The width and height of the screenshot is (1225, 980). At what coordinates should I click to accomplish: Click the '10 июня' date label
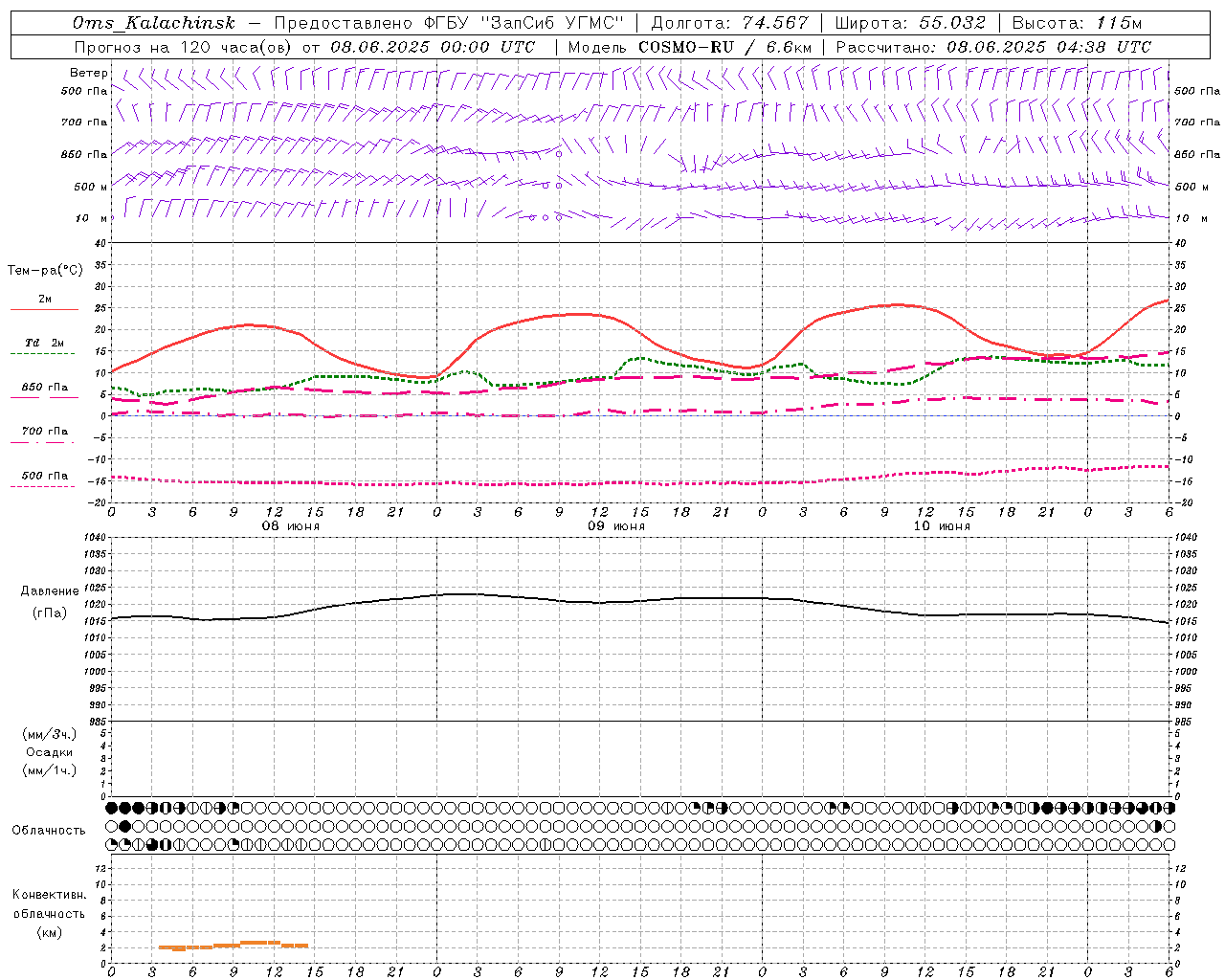coord(942,526)
